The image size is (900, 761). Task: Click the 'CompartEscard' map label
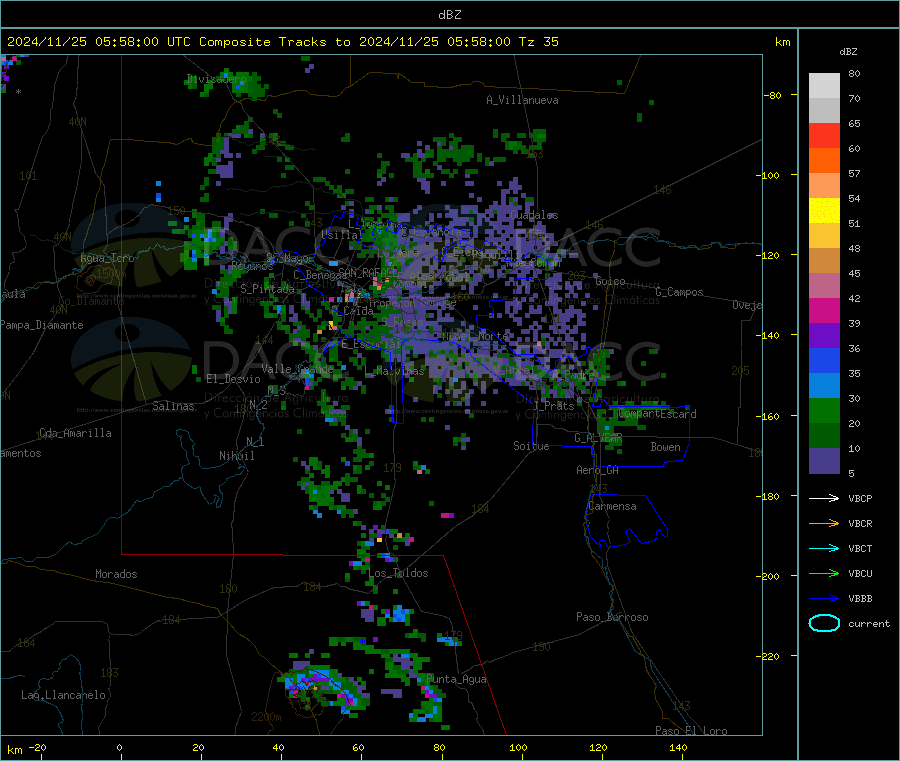pyautogui.click(x=657, y=414)
